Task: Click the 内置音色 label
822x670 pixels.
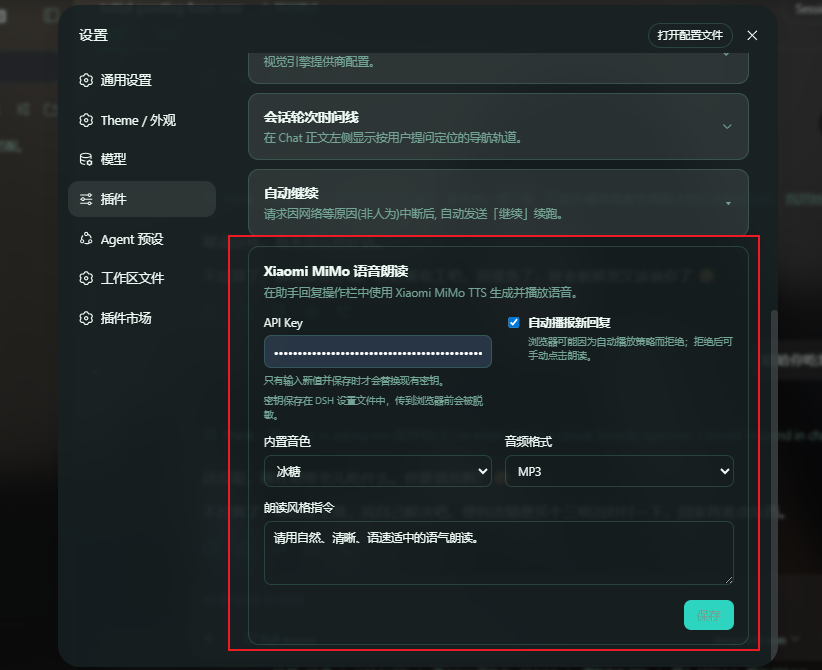Action: [x=287, y=442]
